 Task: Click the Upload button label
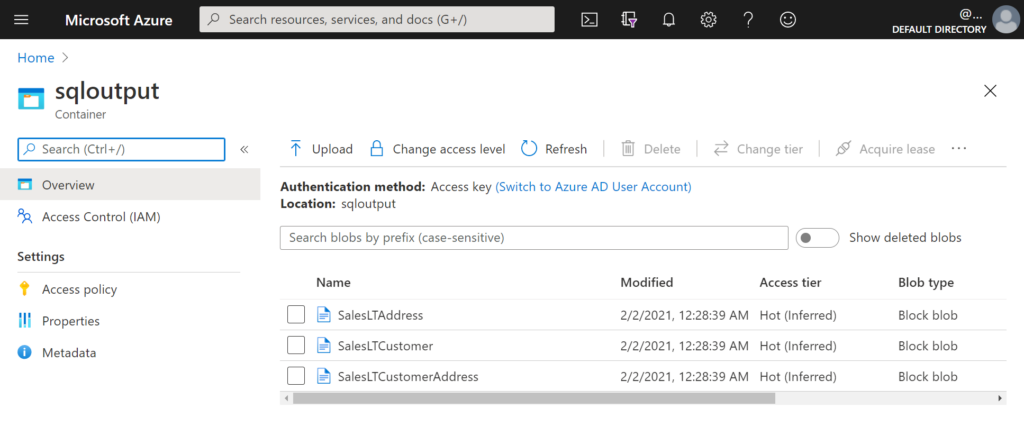[332, 149]
